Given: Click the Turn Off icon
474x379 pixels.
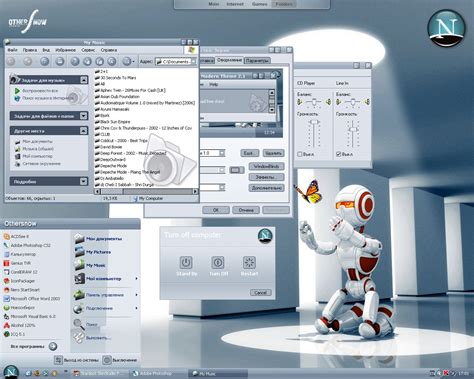Looking at the screenshot, I should pyautogui.click(x=218, y=262).
